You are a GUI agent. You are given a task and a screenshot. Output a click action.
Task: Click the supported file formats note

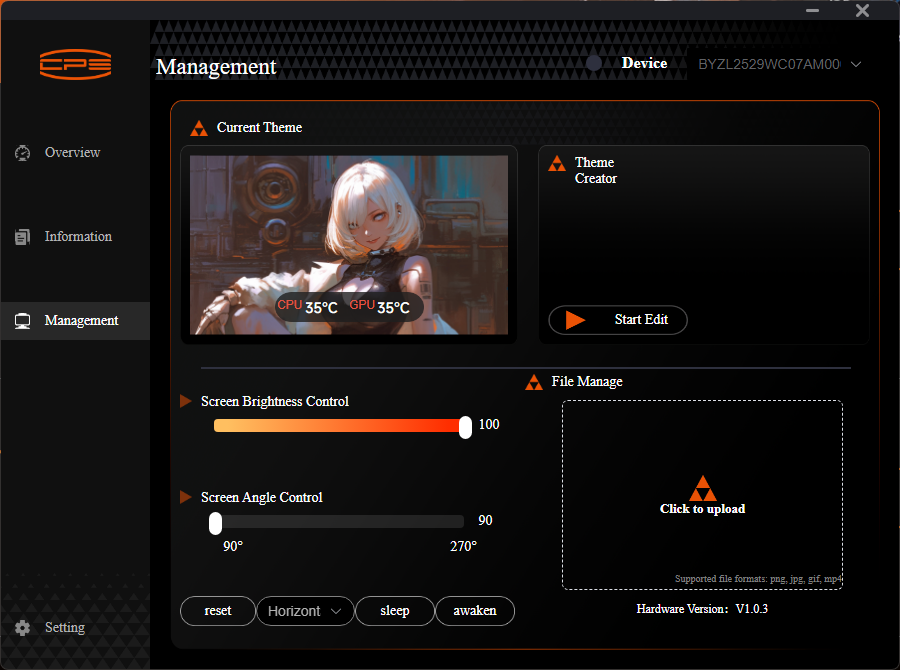pyautogui.click(x=758, y=579)
